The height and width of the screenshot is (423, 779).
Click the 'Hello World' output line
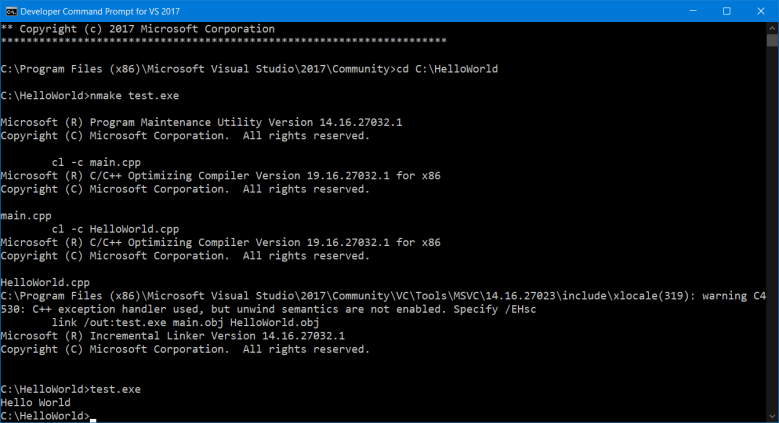[x=35, y=403]
